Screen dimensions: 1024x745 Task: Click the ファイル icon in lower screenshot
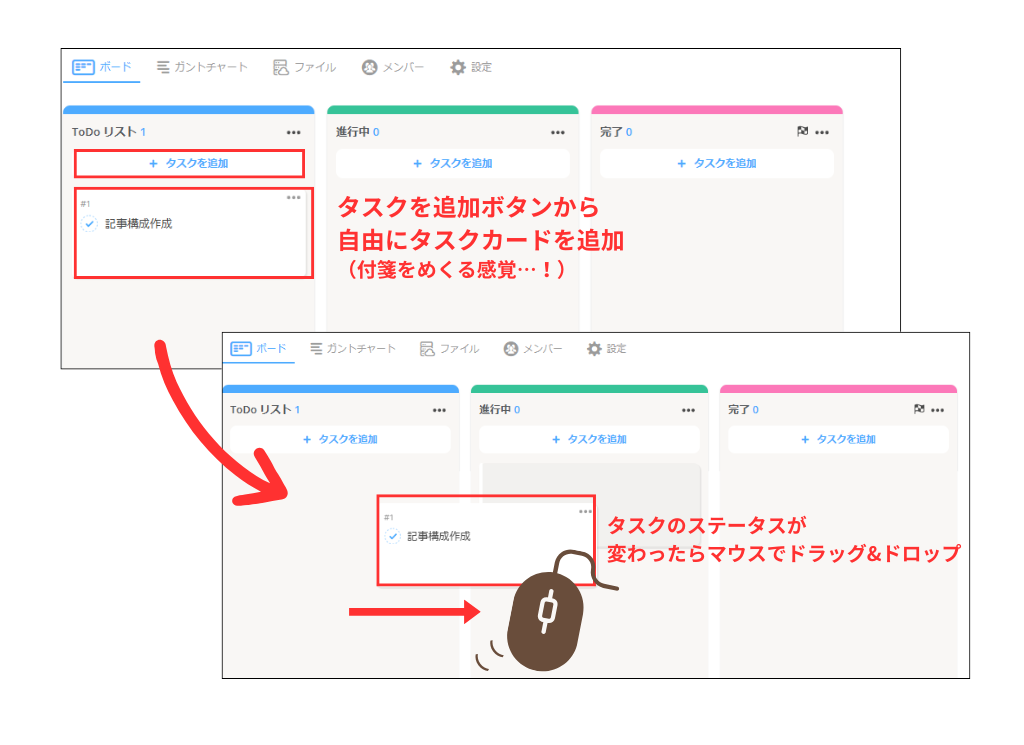(427, 349)
